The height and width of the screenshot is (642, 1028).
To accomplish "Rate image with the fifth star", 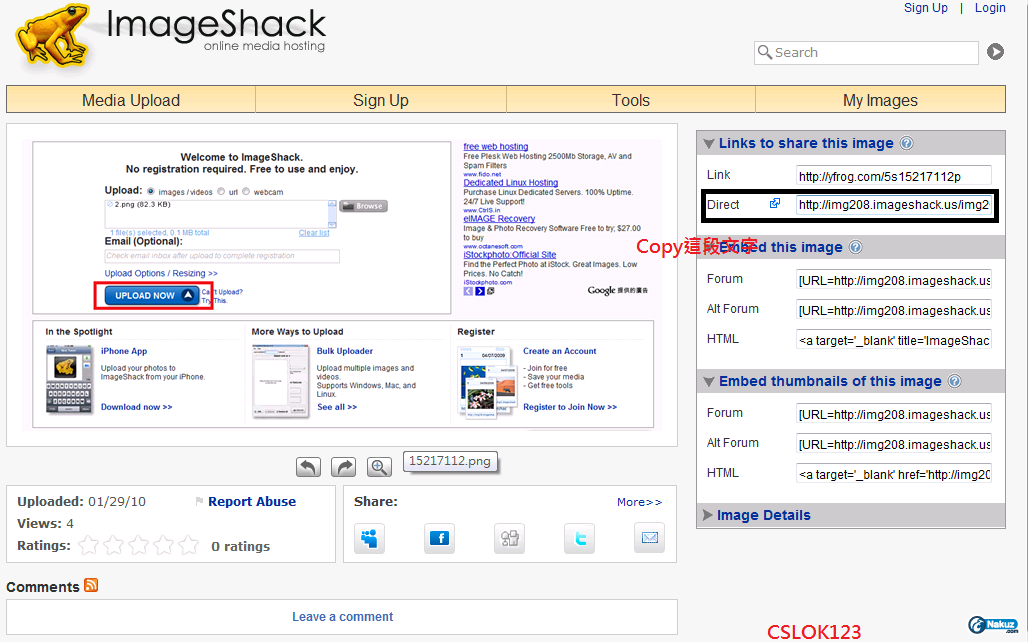I will (188, 545).
